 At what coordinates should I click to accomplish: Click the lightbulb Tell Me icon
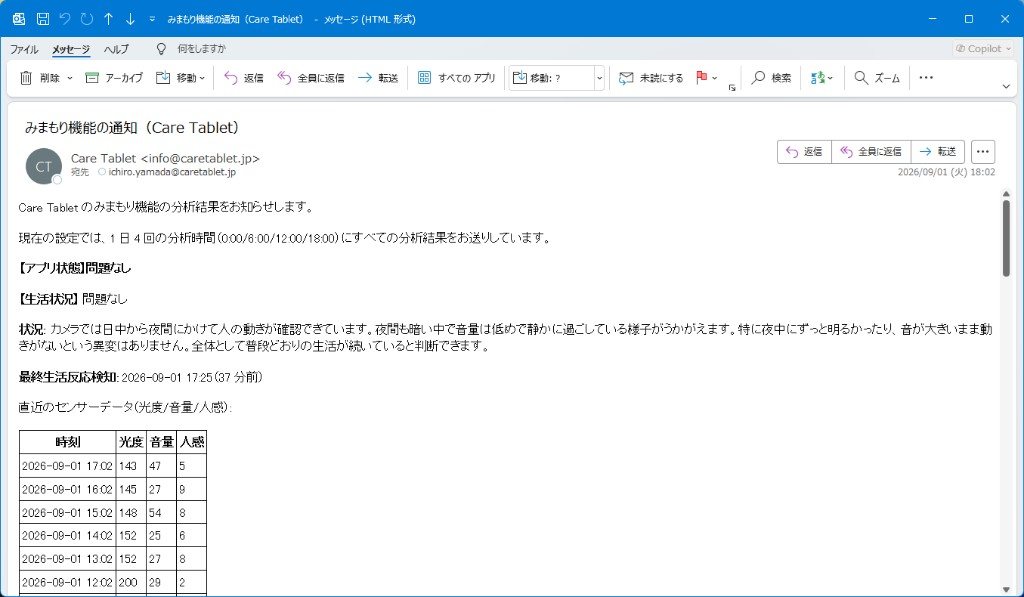coord(161,49)
